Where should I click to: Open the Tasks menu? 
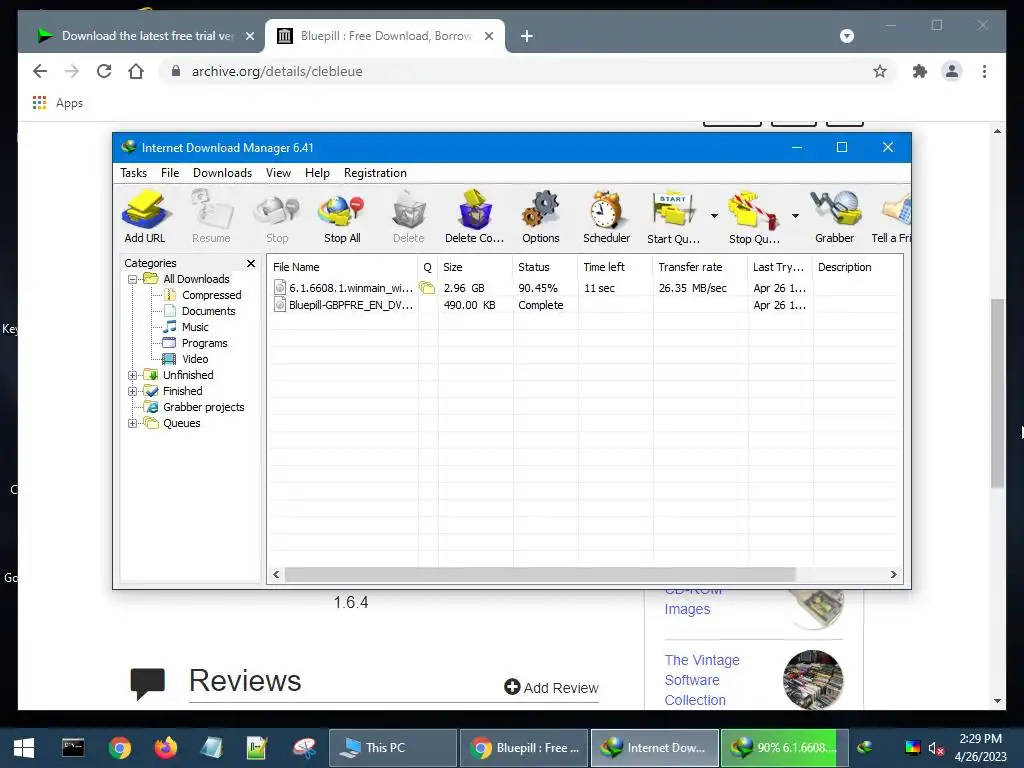(x=133, y=173)
